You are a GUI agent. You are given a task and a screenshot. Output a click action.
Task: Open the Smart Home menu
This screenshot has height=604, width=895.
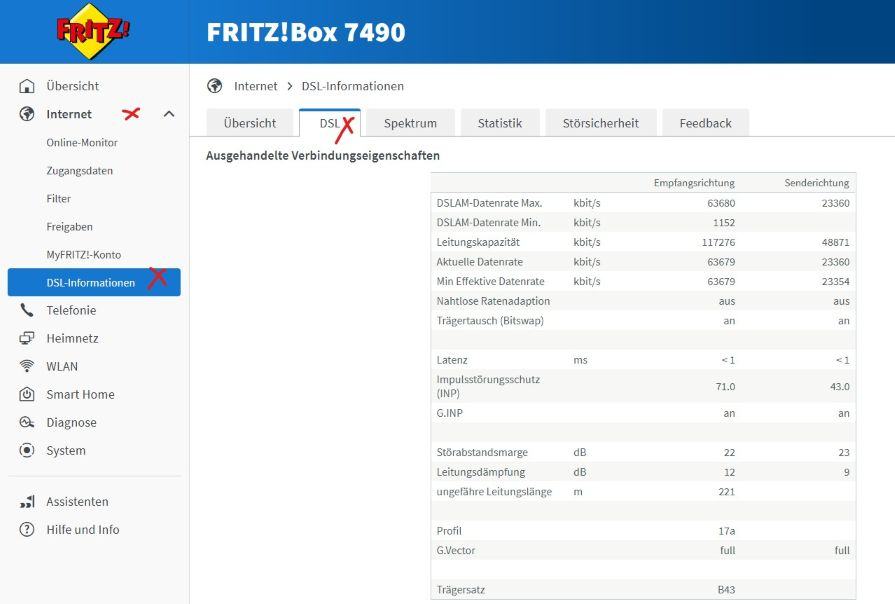point(80,394)
